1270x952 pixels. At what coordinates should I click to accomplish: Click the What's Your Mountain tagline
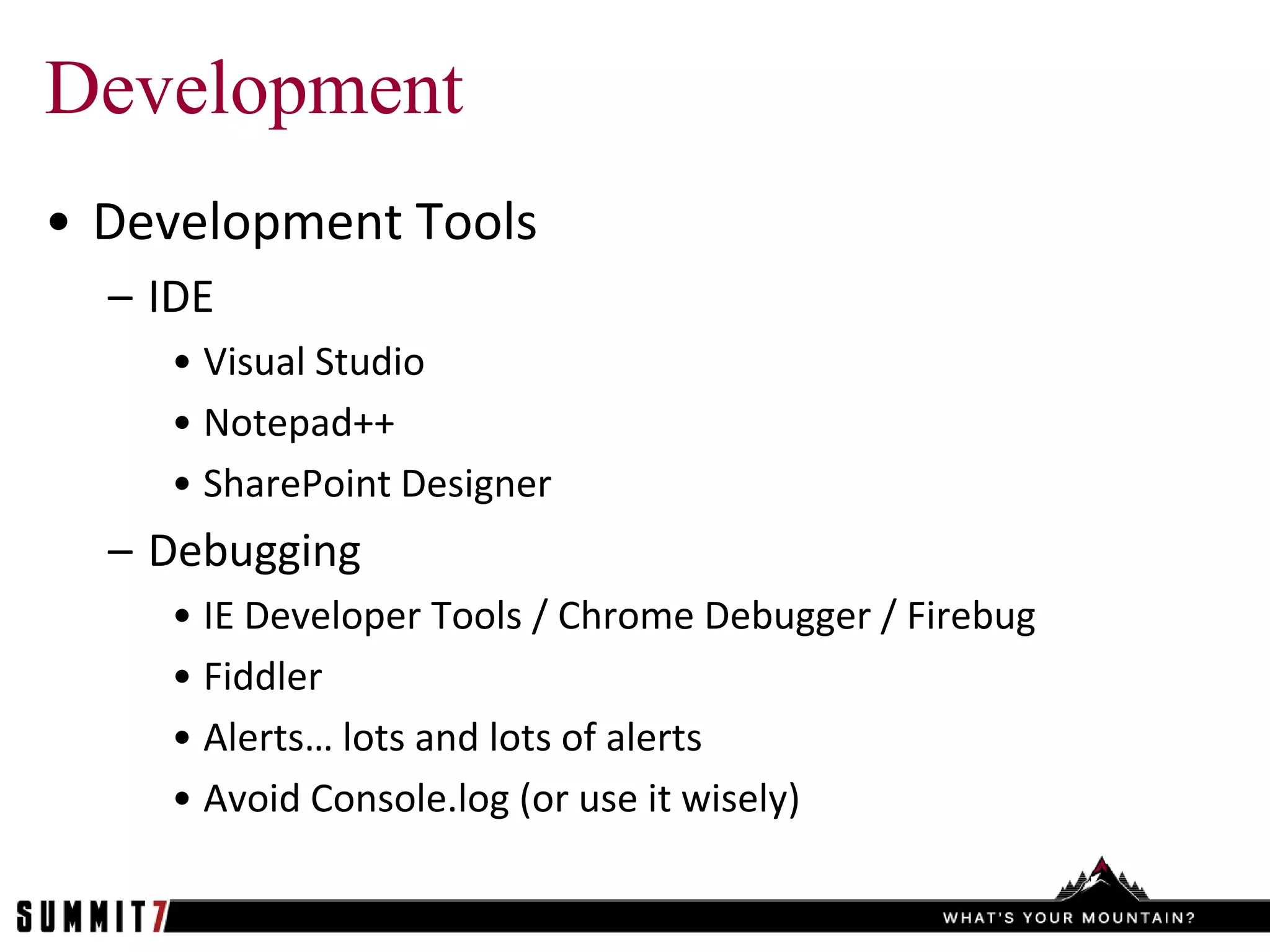coord(1068,918)
